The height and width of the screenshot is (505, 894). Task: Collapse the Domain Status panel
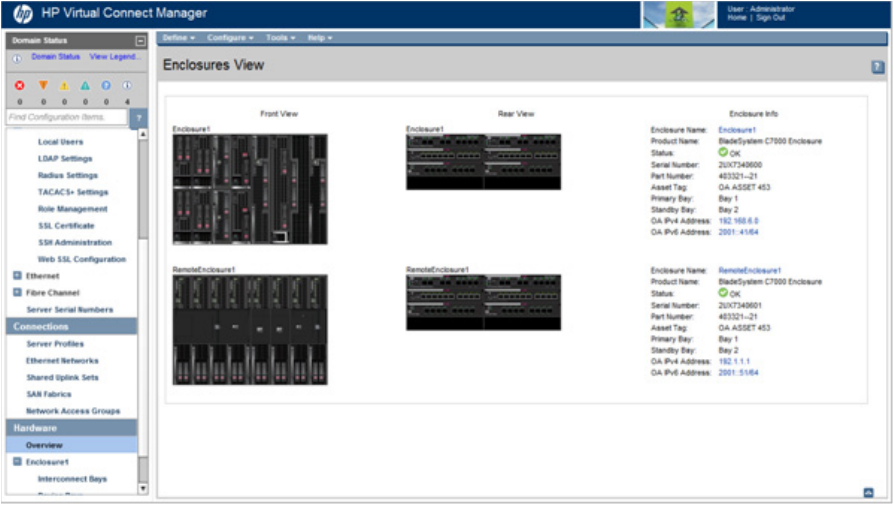(140, 40)
